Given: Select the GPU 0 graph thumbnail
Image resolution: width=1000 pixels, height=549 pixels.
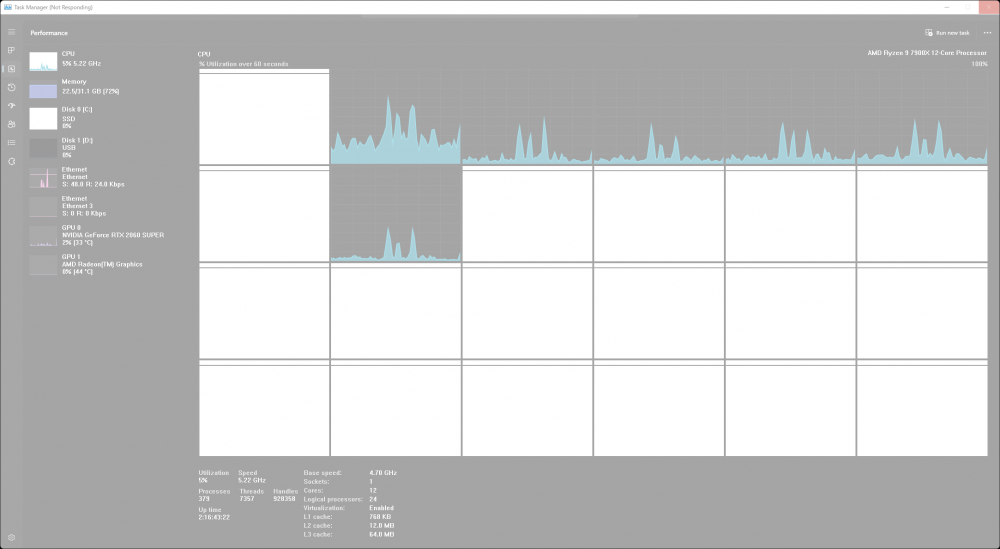Looking at the screenshot, I should pos(43,236).
